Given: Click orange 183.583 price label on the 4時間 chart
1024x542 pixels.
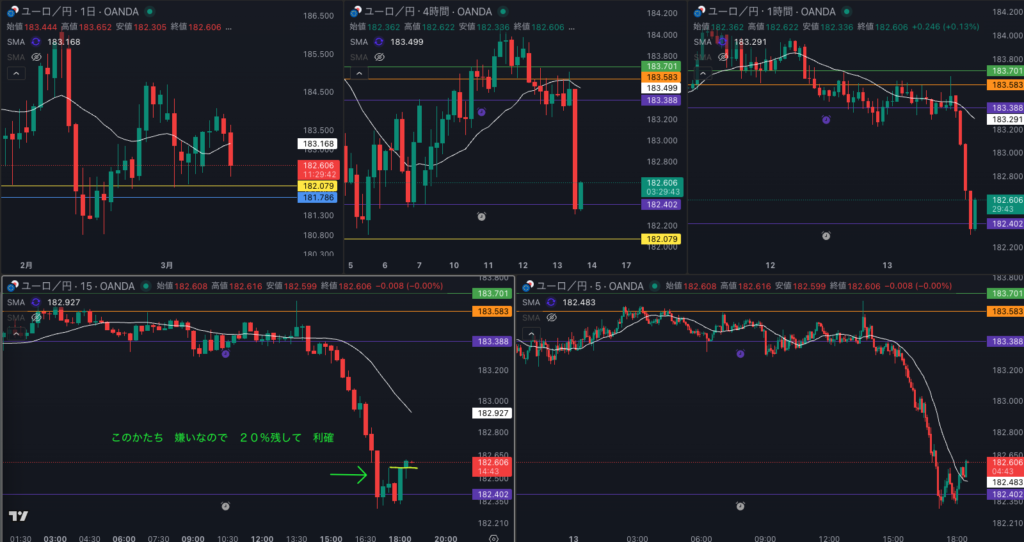Looking at the screenshot, I should pos(662,77).
